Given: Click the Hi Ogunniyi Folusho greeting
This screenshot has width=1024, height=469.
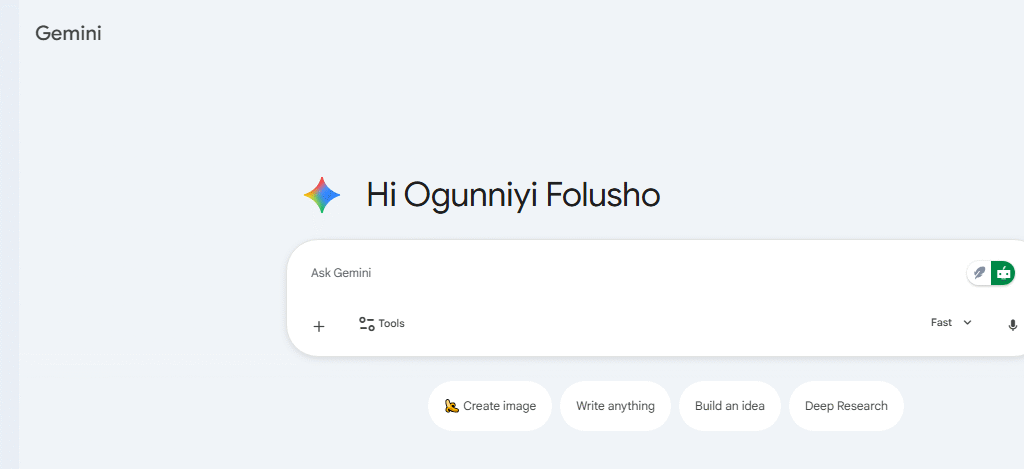Looking at the screenshot, I should click(513, 195).
